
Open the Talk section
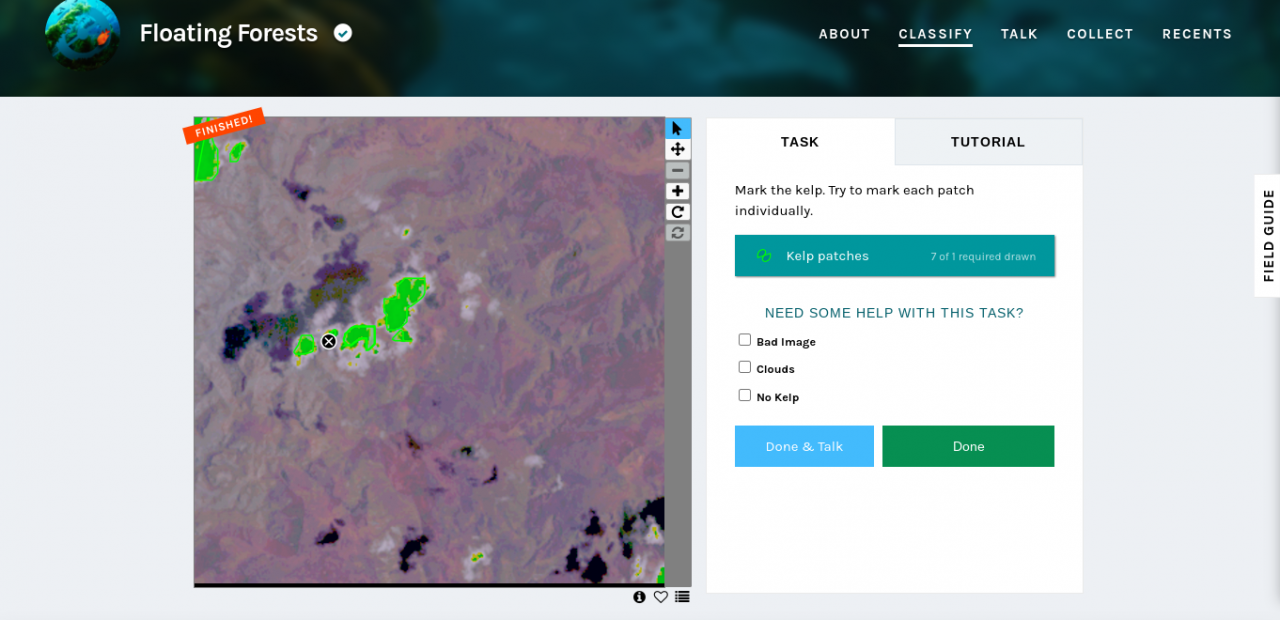tap(1019, 34)
